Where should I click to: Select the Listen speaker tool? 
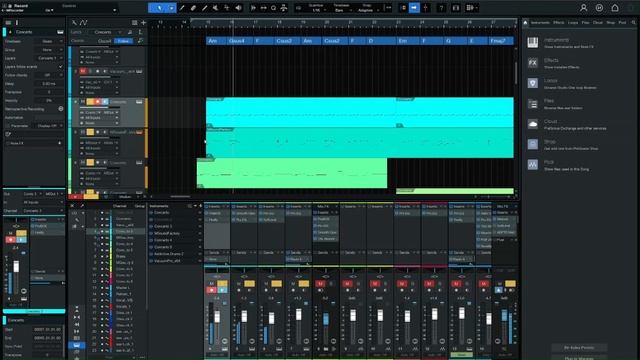pyautogui.click(x=238, y=8)
